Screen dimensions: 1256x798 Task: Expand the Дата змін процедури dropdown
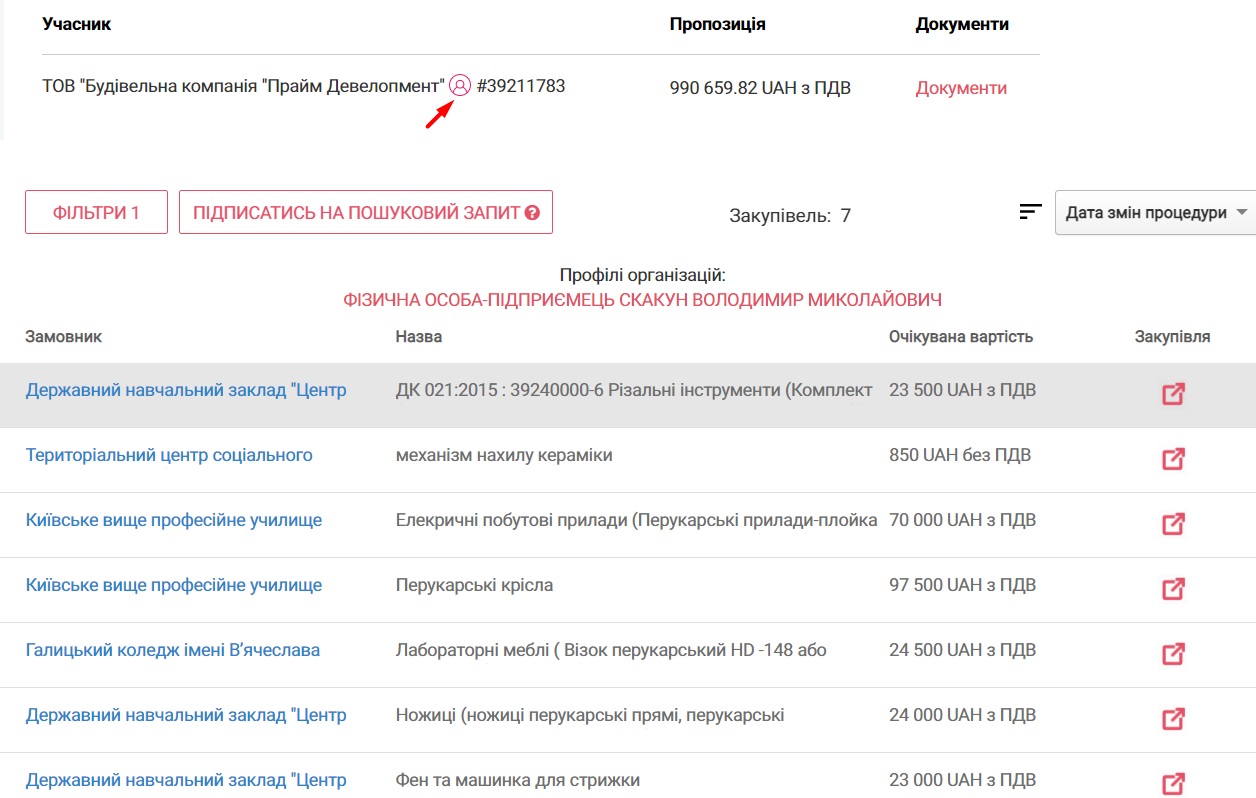coord(1155,213)
